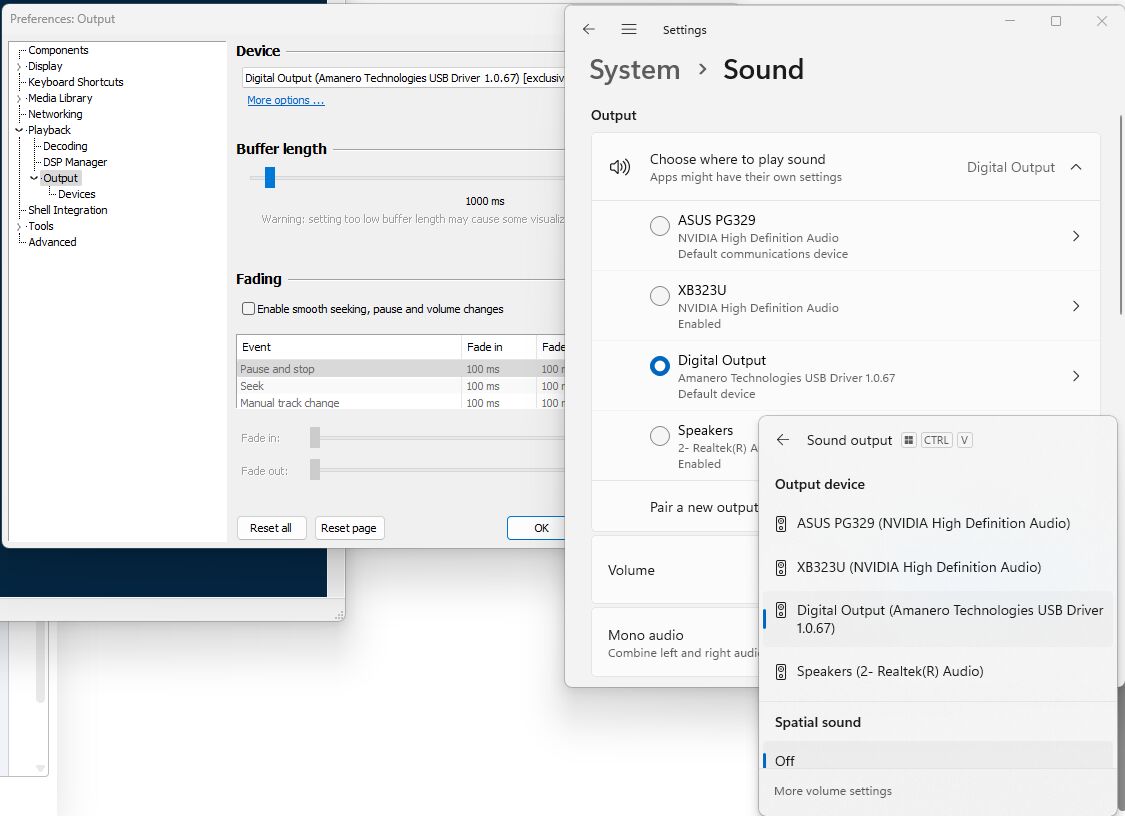The height and width of the screenshot is (816, 1125).
Task: Enable smooth seeking, pause and volume changes
Action: click(x=248, y=309)
